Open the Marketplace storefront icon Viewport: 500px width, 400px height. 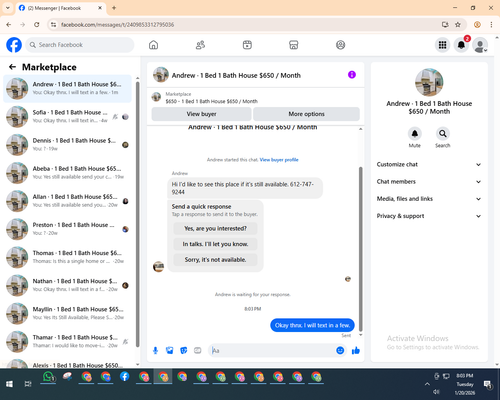[x=294, y=45]
